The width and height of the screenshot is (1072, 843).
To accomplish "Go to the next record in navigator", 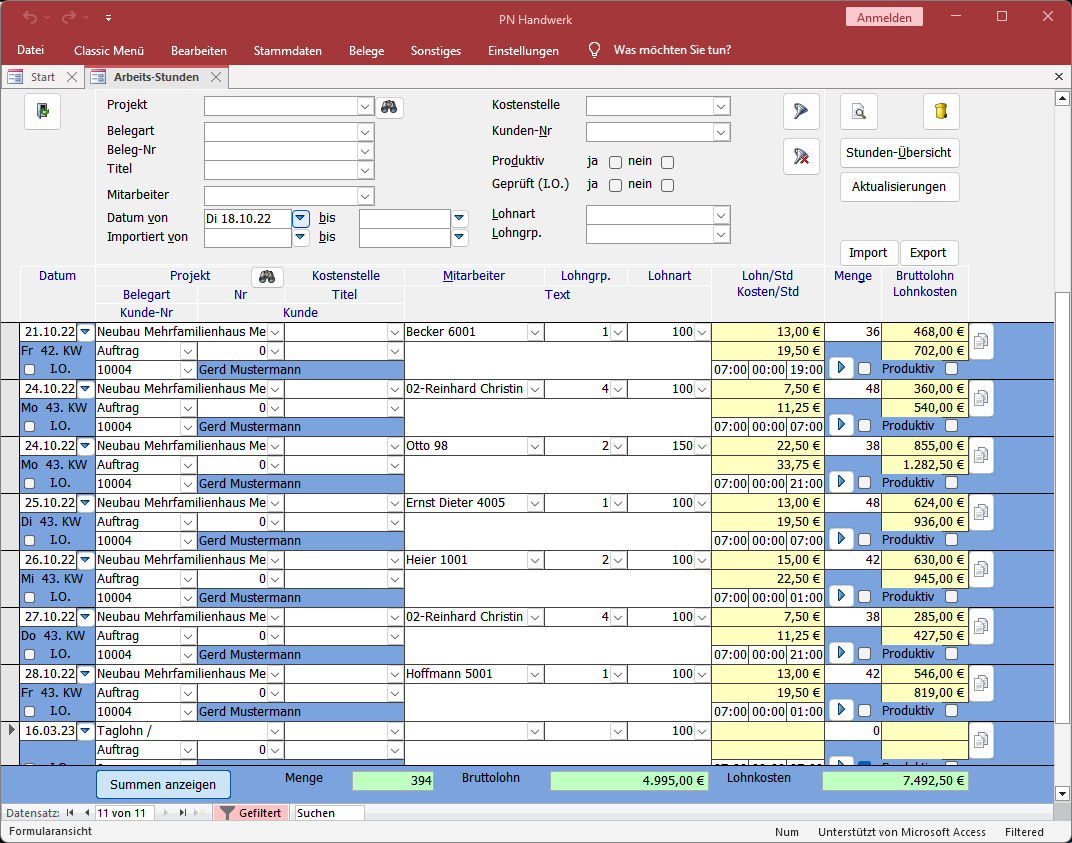I will tap(164, 813).
